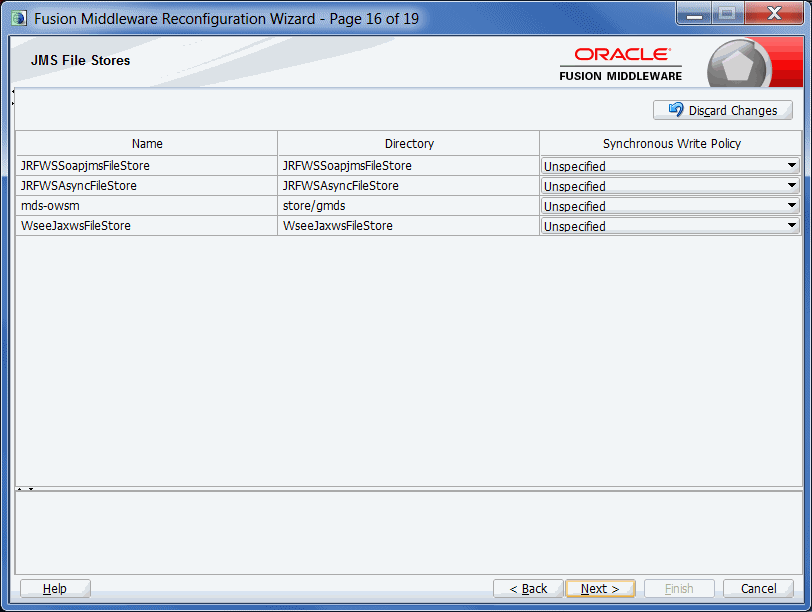
Task: Edit the WseeJaxwsFileStore directory cell
Action: [409, 226]
